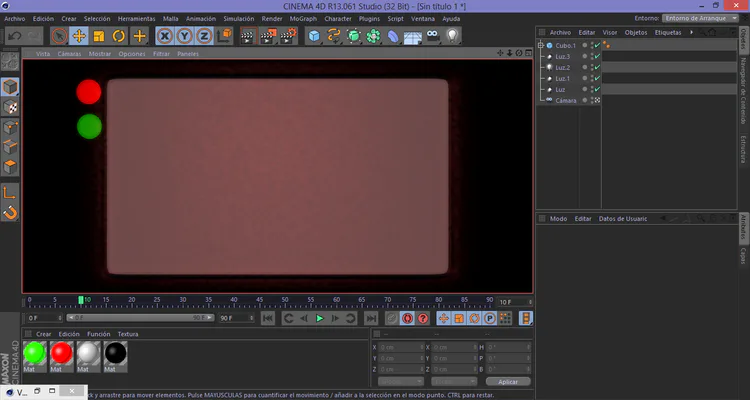Open Datos de Usuario in attributes
Viewport: 750px width, 400px height.
click(x=623, y=219)
